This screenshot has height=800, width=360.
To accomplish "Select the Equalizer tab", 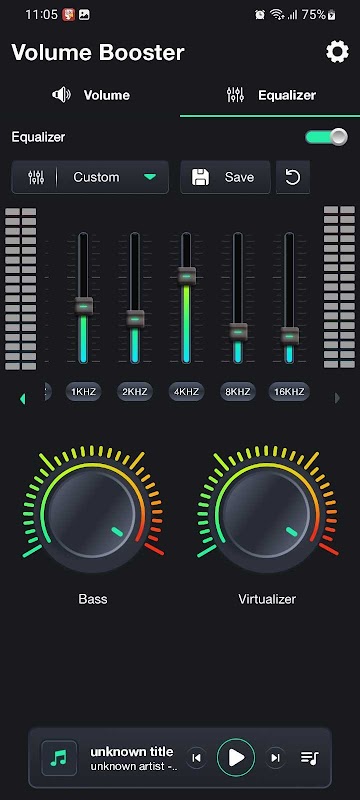I will coord(271,95).
